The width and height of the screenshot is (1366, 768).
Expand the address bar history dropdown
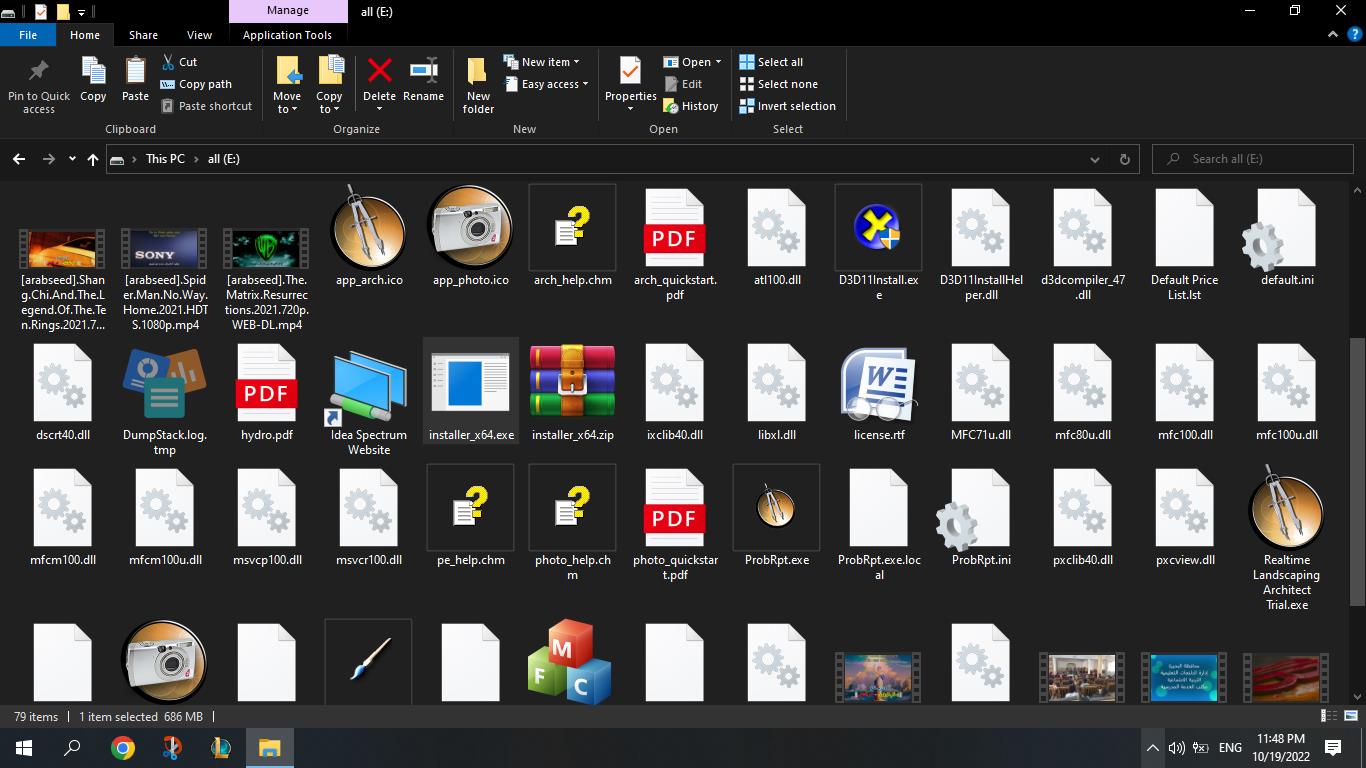click(1095, 159)
